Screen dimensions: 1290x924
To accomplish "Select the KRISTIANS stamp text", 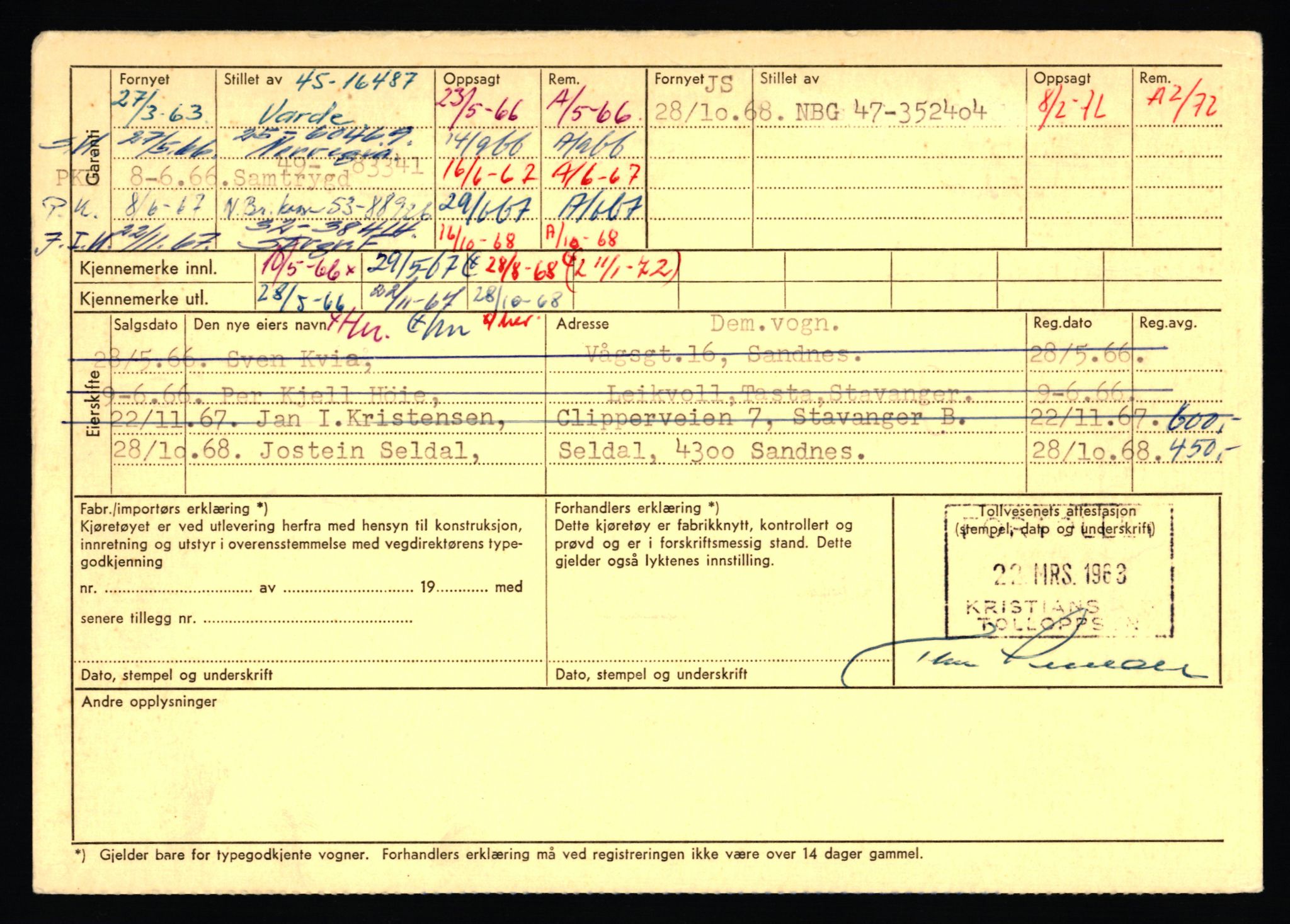I will point(1032,607).
